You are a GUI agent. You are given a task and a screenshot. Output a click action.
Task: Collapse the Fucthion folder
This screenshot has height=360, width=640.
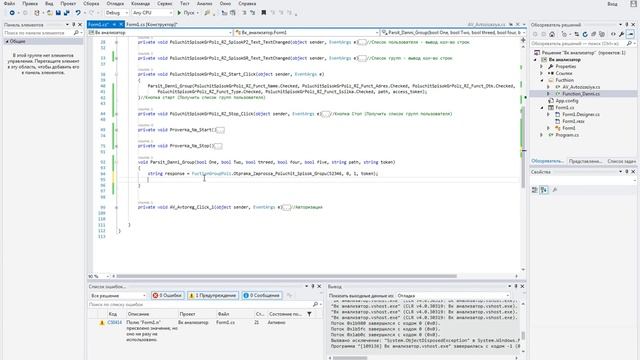coord(542,80)
